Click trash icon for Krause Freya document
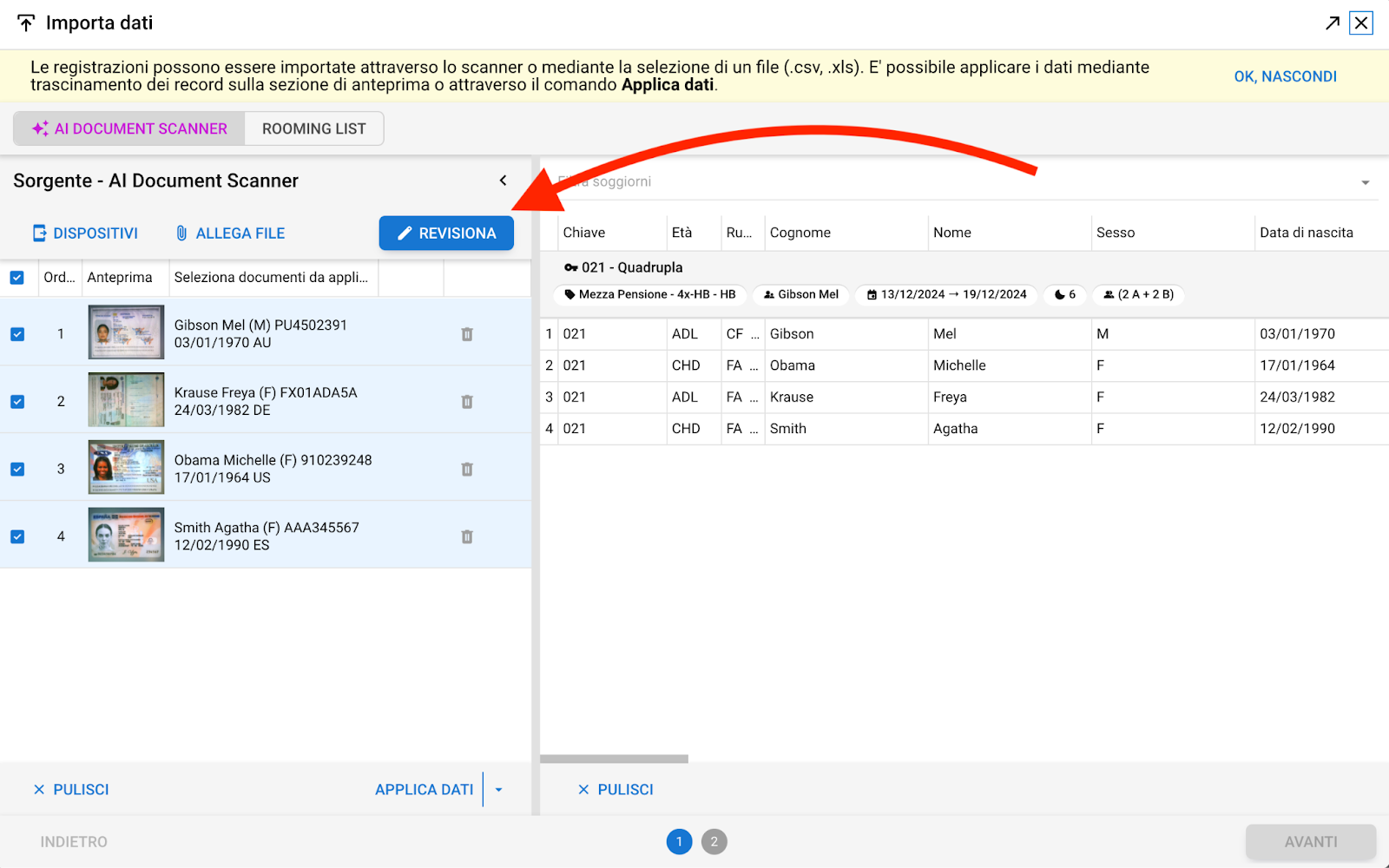The height and width of the screenshot is (868, 1389). tap(467, 402)
